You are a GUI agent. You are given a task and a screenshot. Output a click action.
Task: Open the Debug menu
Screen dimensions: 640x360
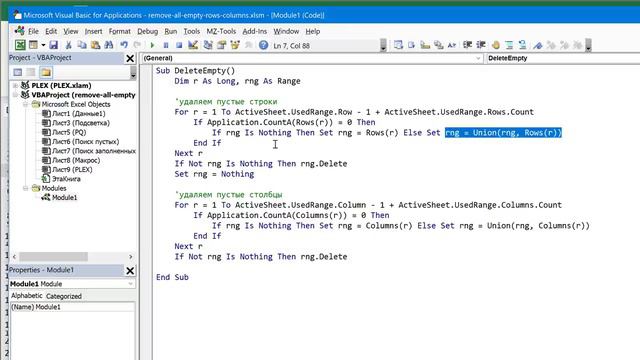147,31
